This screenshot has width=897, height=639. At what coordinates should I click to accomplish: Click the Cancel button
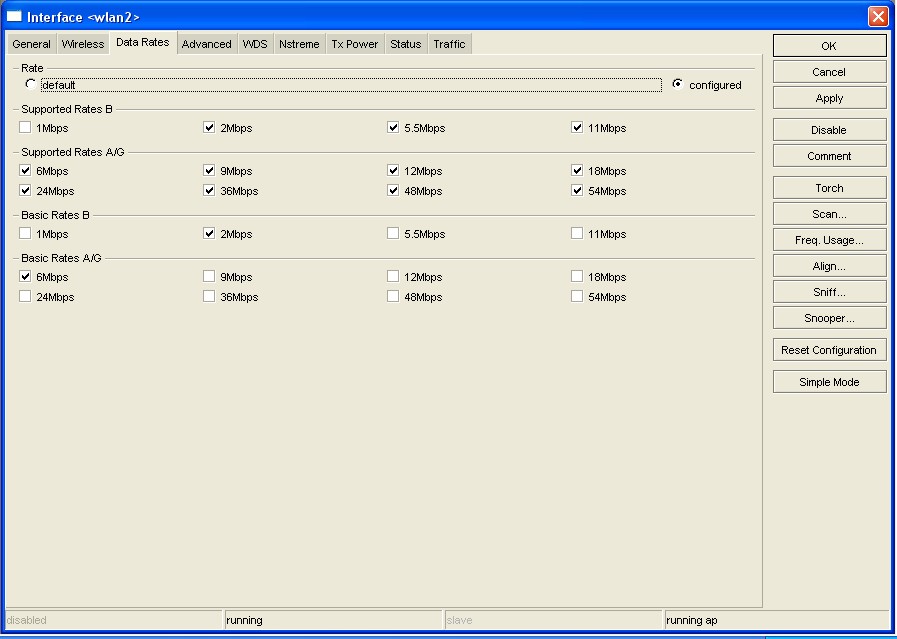[829, 72]
